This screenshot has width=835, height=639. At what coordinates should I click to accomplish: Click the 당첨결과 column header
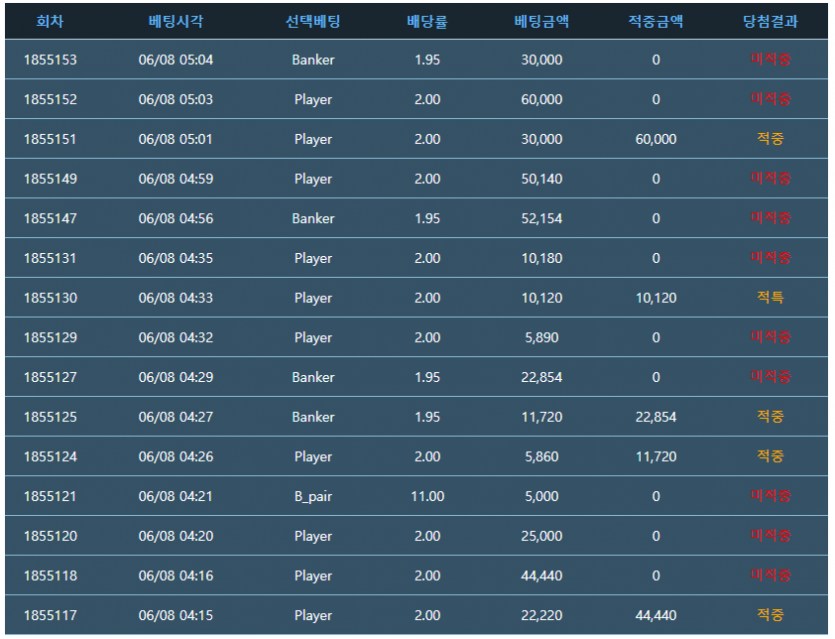click(770, 21)
